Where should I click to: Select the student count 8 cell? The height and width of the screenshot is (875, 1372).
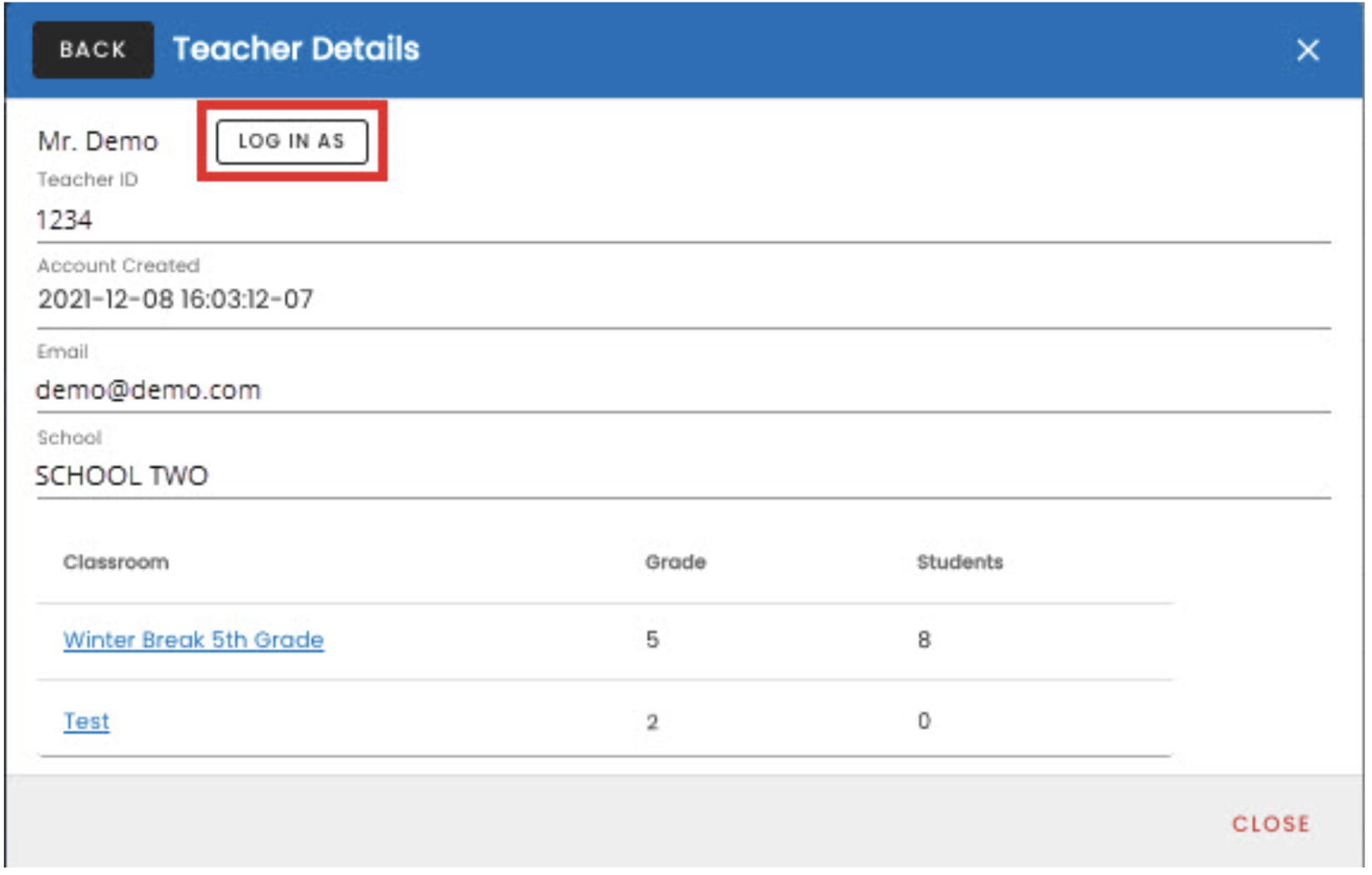924,640
